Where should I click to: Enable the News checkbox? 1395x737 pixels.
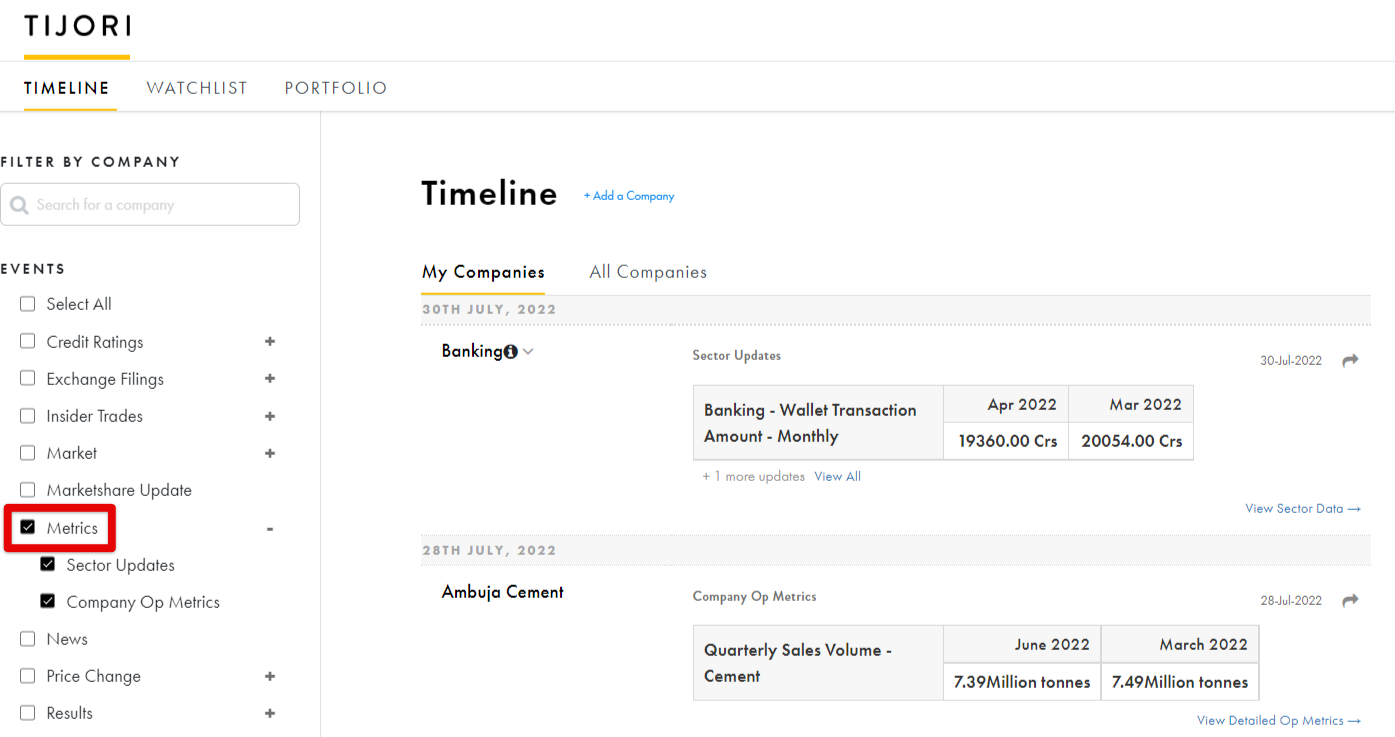coord(27,638)
